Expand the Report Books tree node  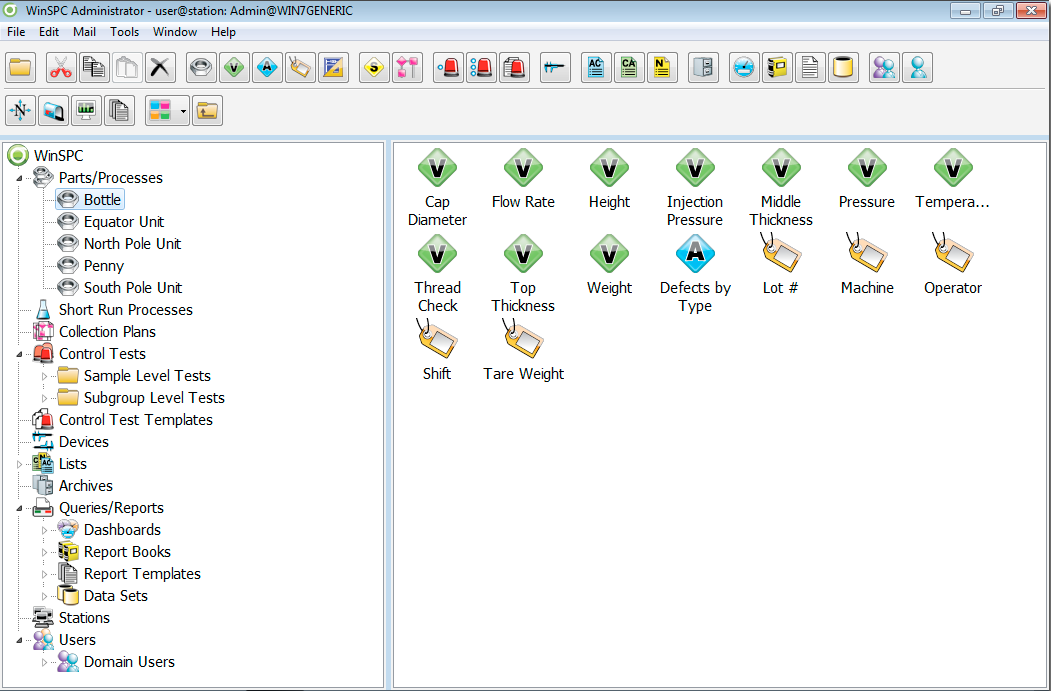(x=45, y=553)
